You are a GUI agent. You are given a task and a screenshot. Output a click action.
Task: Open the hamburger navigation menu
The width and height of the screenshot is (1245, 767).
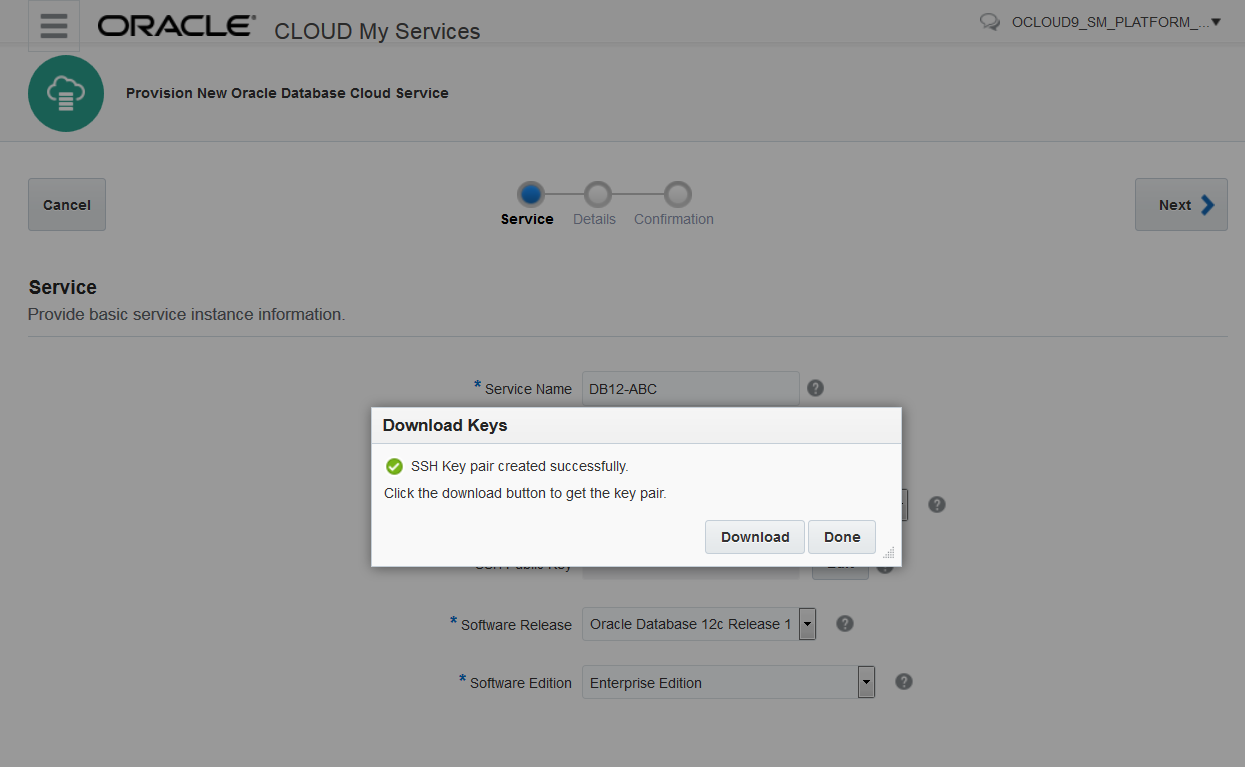pyautogui.click(x=53, y=25)
